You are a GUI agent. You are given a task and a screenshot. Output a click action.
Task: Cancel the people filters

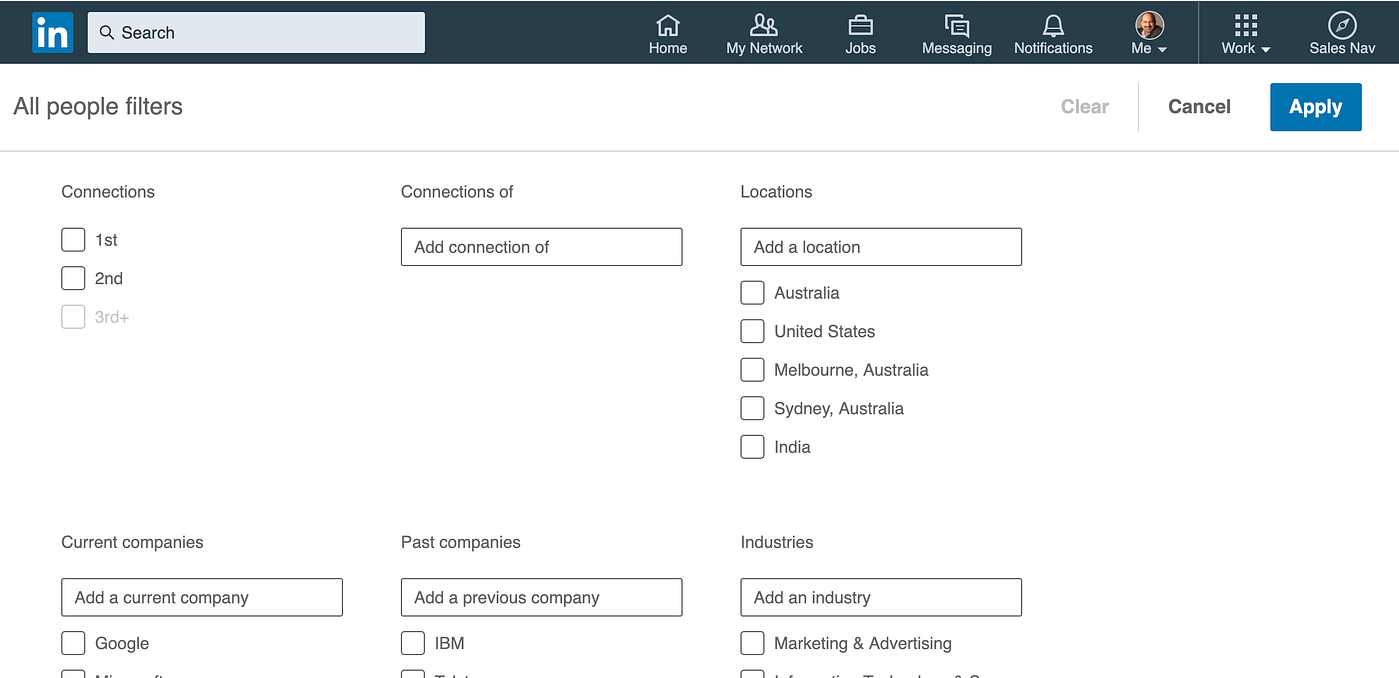click(x=1199, y=107)
